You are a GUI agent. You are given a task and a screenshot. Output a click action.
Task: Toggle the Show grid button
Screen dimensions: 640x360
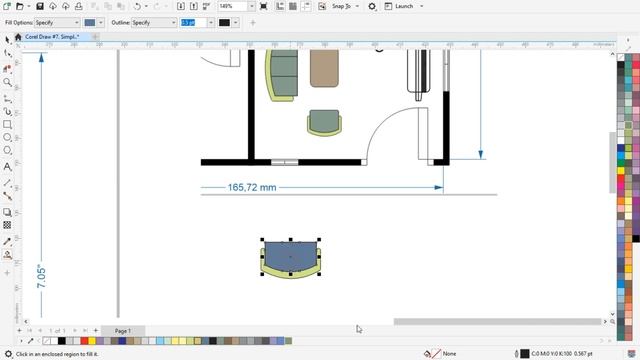[293, 6]
